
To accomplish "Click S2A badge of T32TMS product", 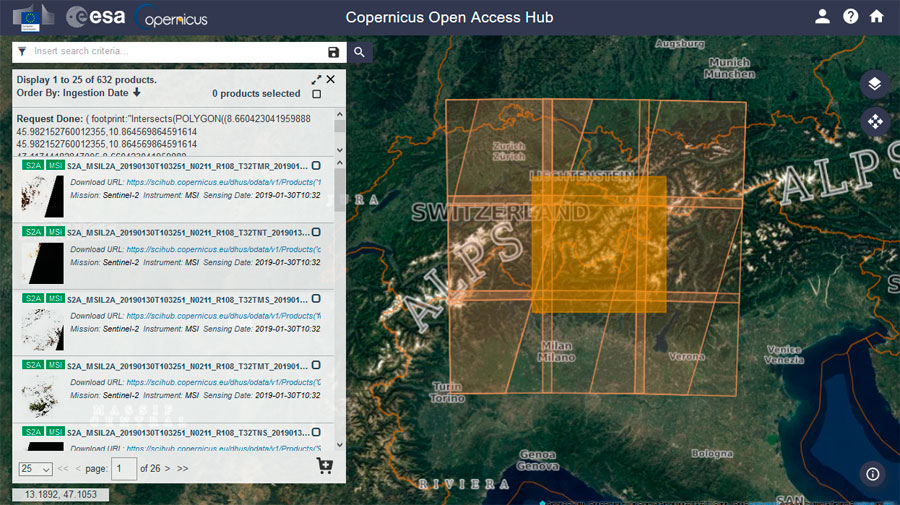I will [33, 298].
